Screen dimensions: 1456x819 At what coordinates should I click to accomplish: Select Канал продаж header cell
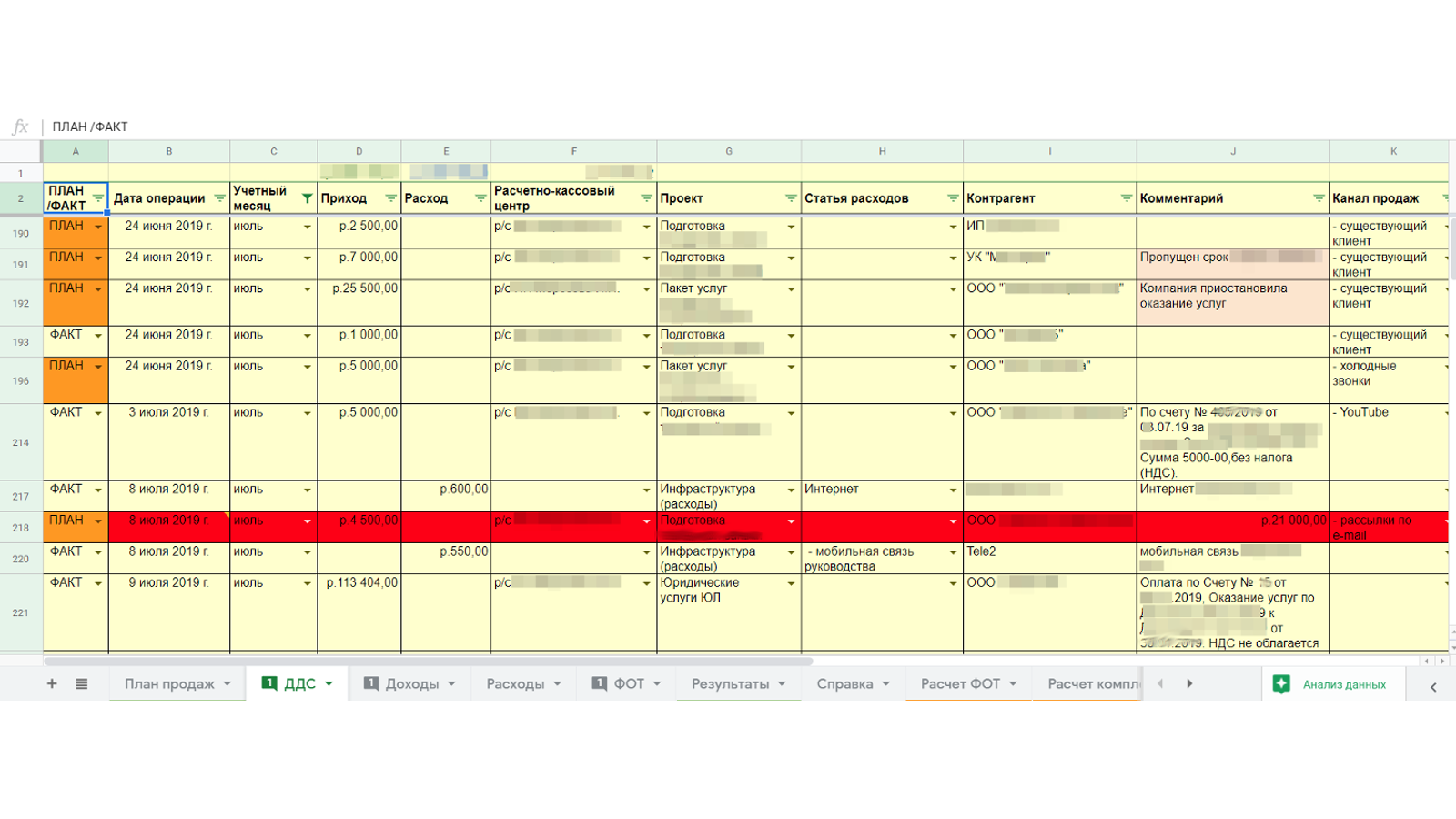pyautogui.click(x=1389, y=198)
